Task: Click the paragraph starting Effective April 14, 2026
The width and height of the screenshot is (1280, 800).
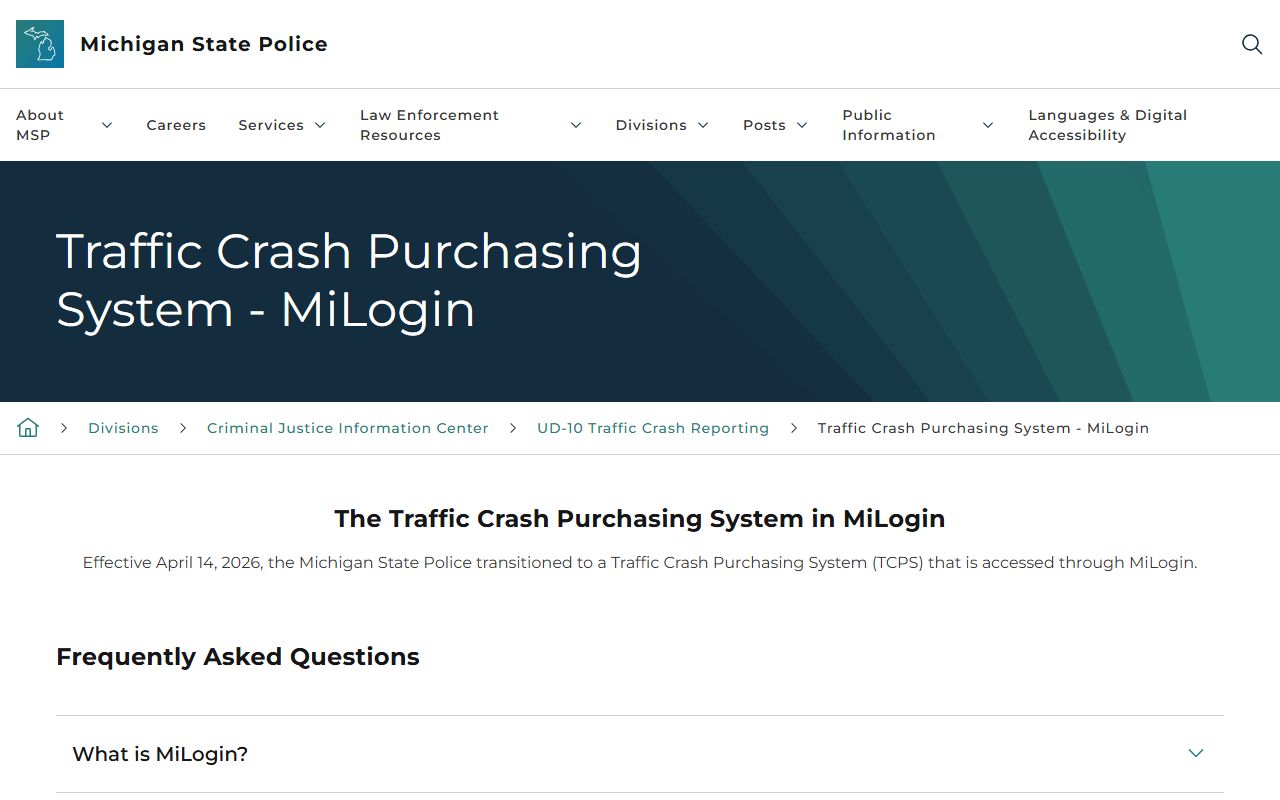Action: pos(640,563)
